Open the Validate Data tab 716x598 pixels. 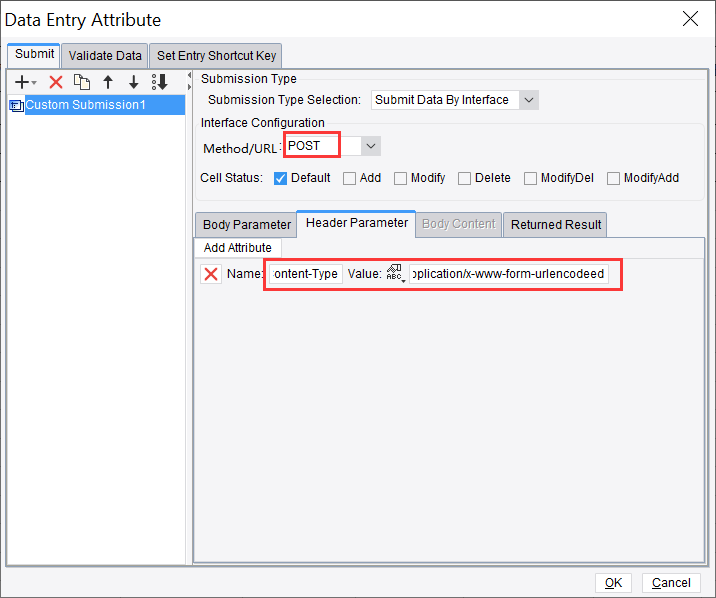(x=105, y=56)
